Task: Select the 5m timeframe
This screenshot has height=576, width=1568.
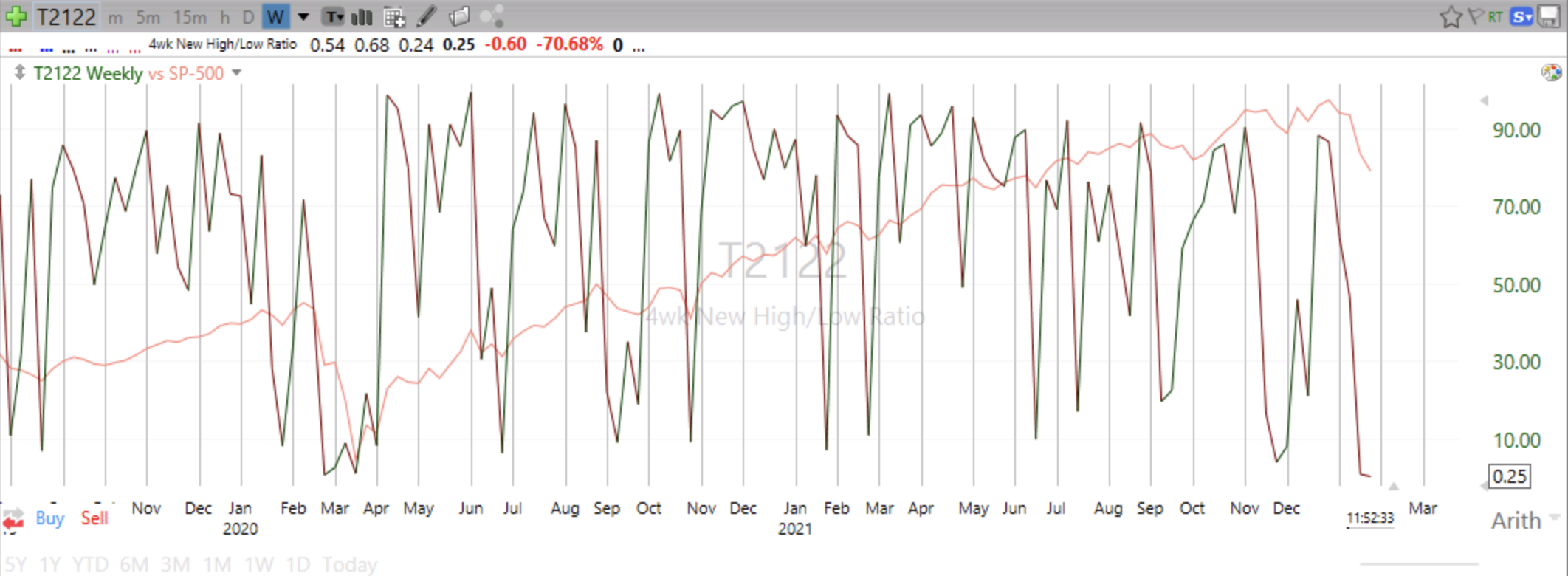Action: tap(148, 17)
